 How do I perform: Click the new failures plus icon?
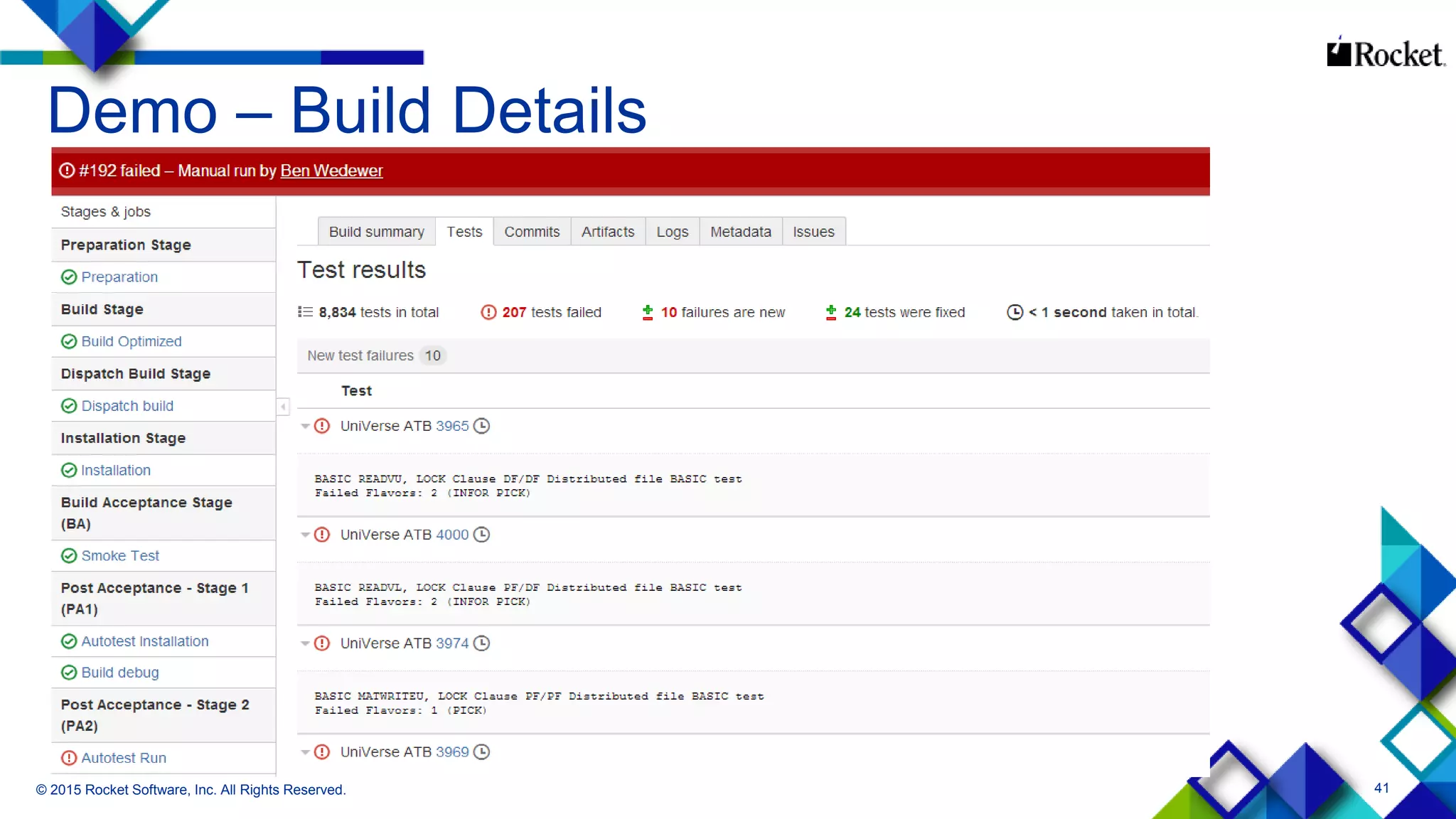point(648,312)
